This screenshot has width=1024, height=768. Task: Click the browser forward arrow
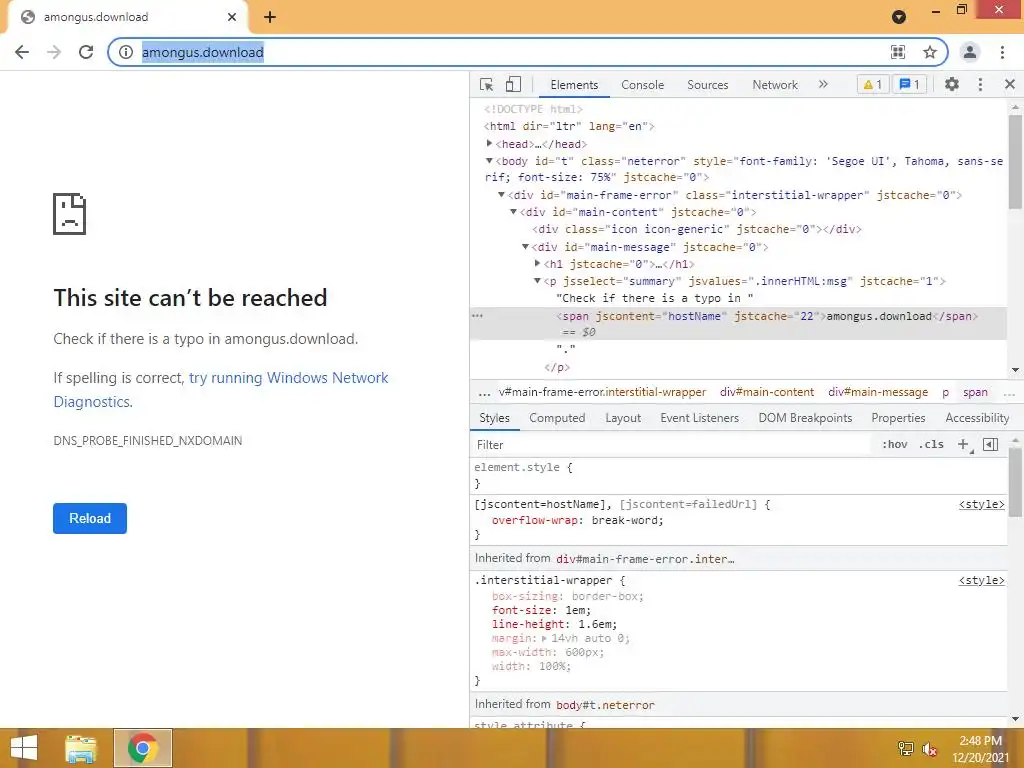tap(54, 52)
